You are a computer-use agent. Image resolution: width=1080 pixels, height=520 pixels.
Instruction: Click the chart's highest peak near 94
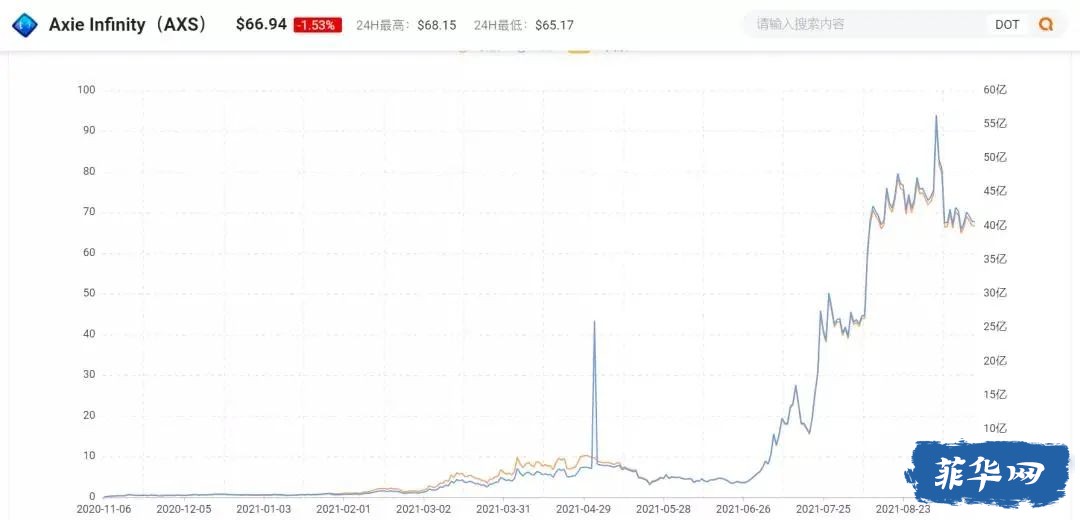point(936,116)
